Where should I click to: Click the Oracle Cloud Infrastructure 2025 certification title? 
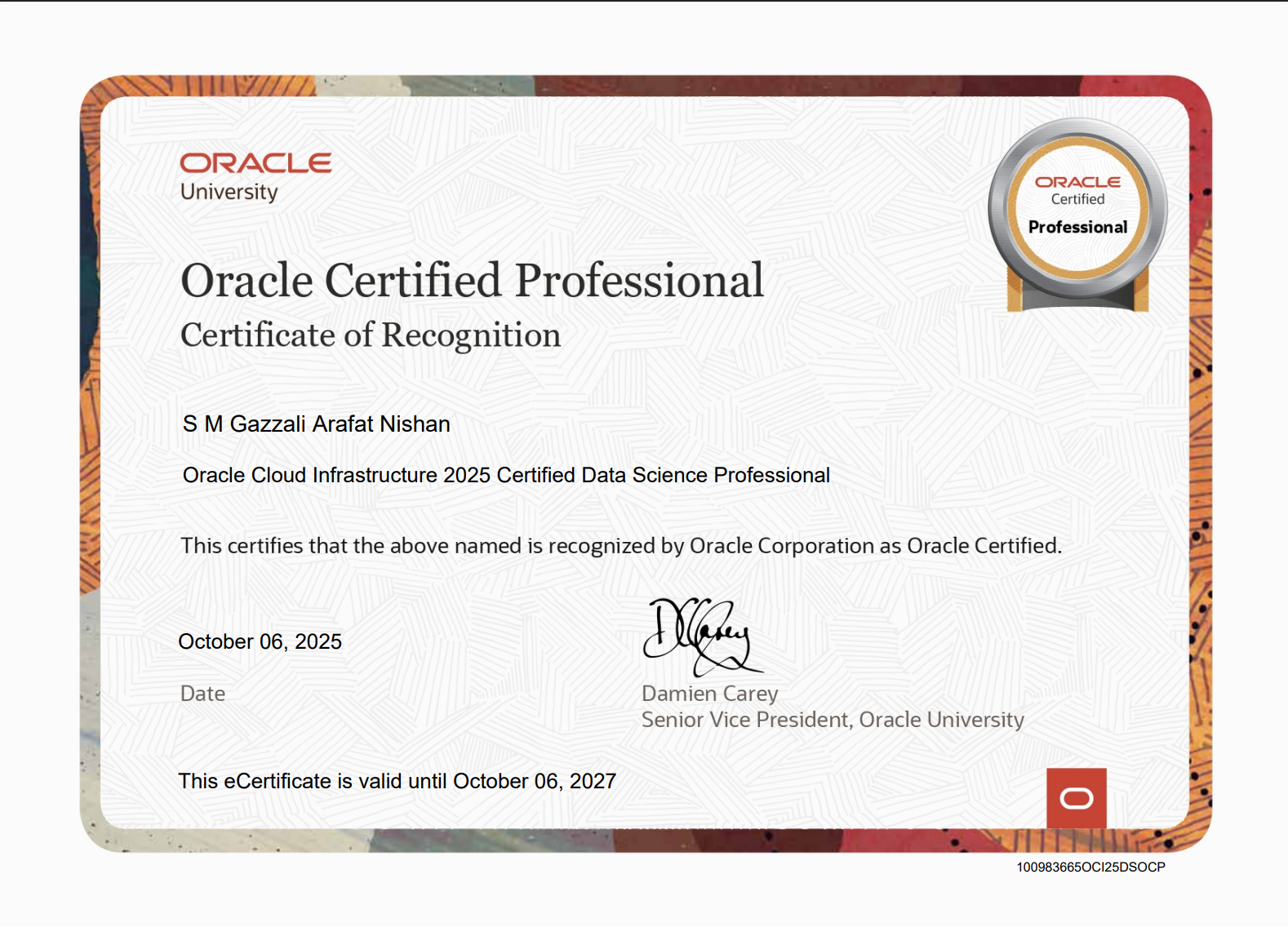pos(506,475)
